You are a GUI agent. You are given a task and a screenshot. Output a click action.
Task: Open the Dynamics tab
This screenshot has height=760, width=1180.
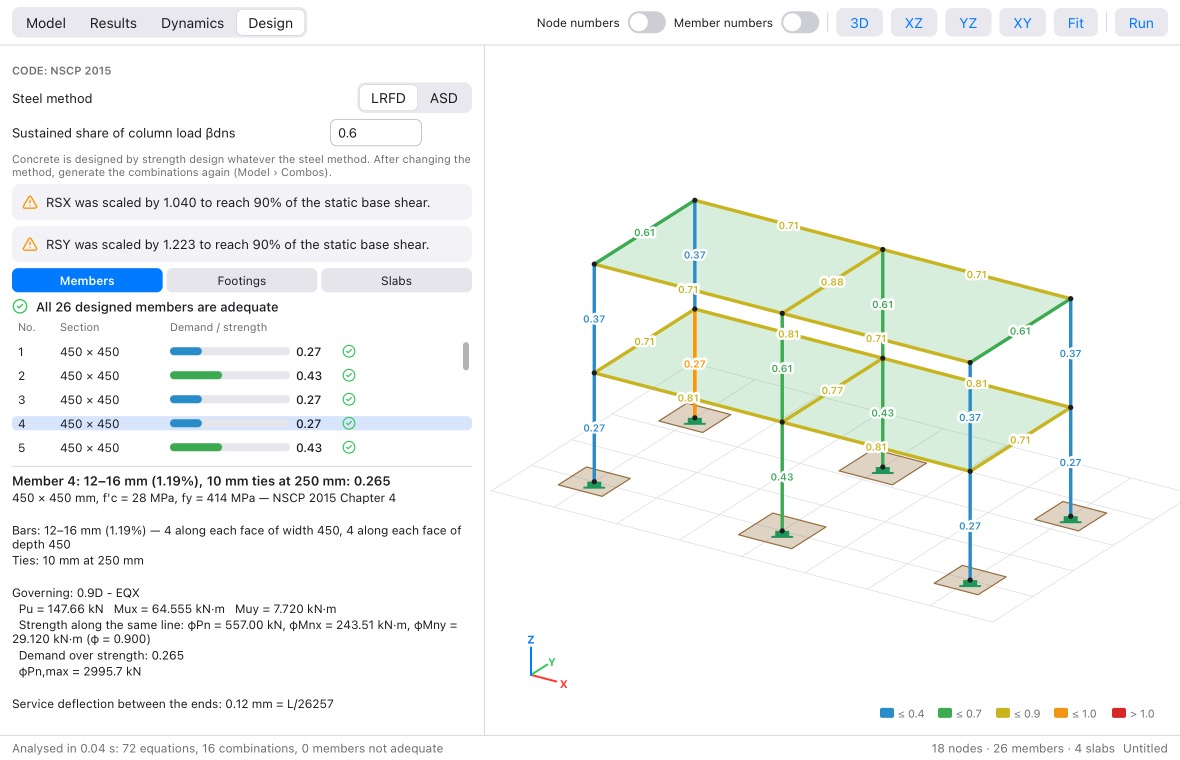193,23
